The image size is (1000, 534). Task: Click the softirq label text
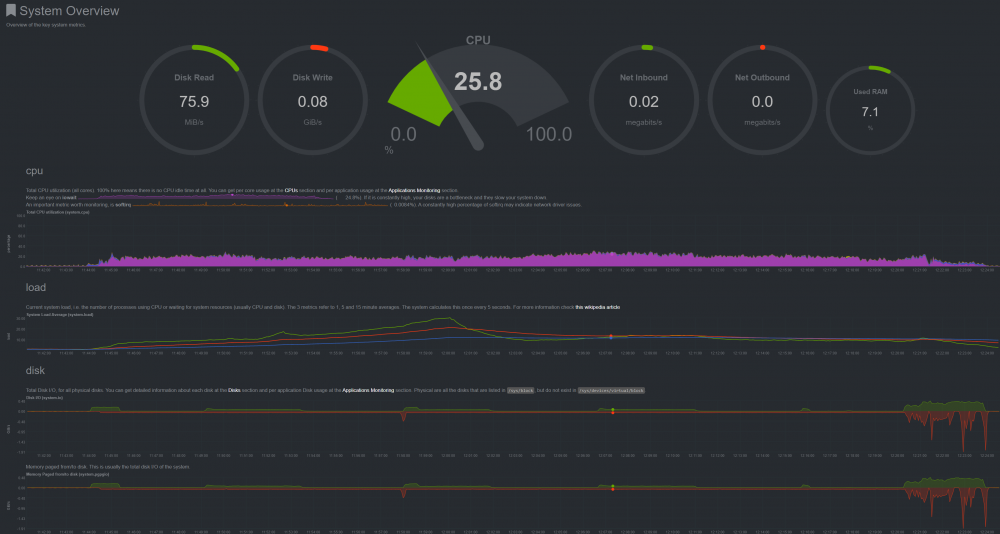(x=123, y=205)
